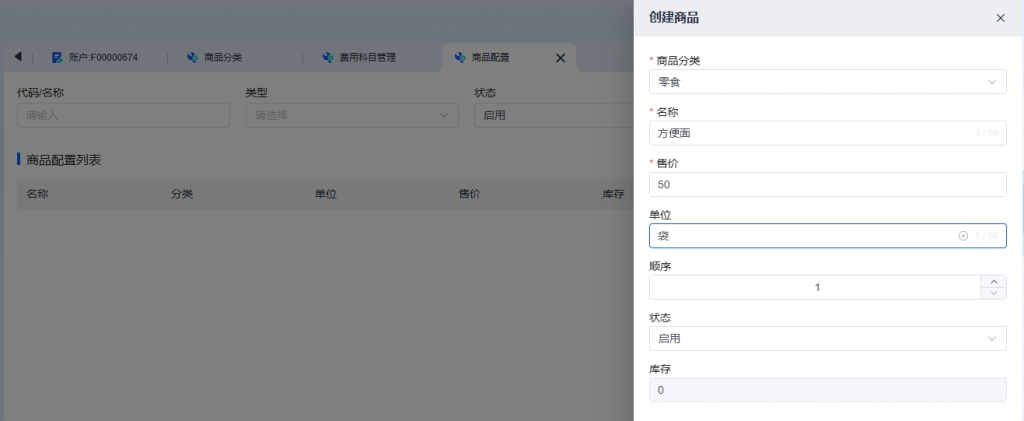Click the 名称 field containing 方便面
The width and height of the screenshot is (1024, 421).
[810, 133]
